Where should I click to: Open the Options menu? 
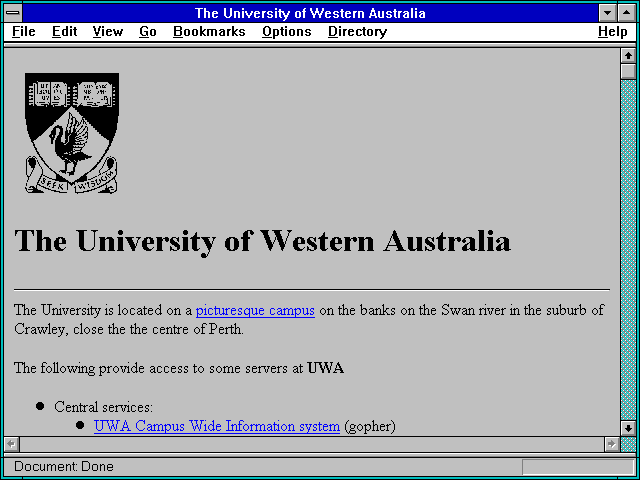[x=287, y=31]
